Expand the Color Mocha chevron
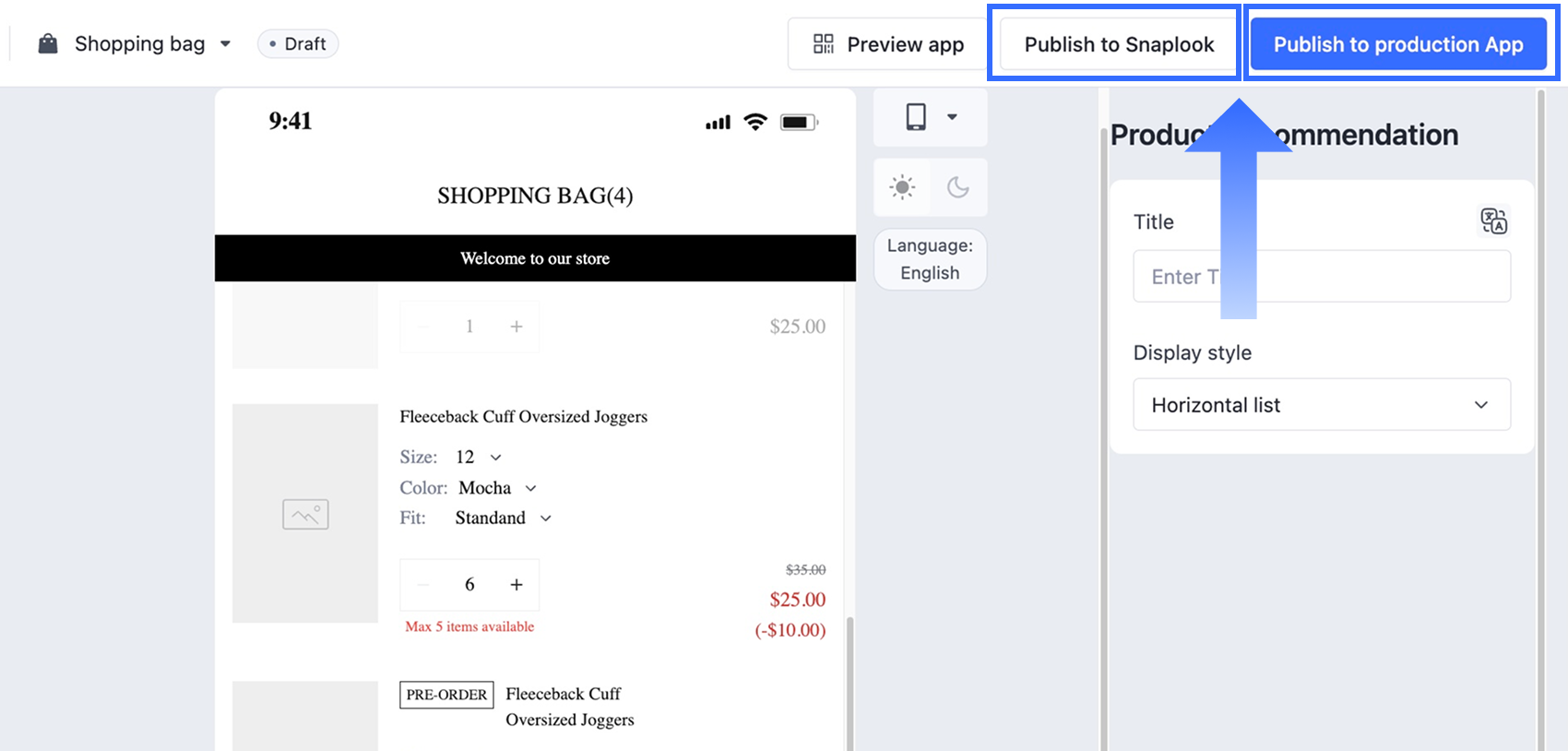Image resolution: width=1568 pixels, height=751 pixels. pos(530,488)
